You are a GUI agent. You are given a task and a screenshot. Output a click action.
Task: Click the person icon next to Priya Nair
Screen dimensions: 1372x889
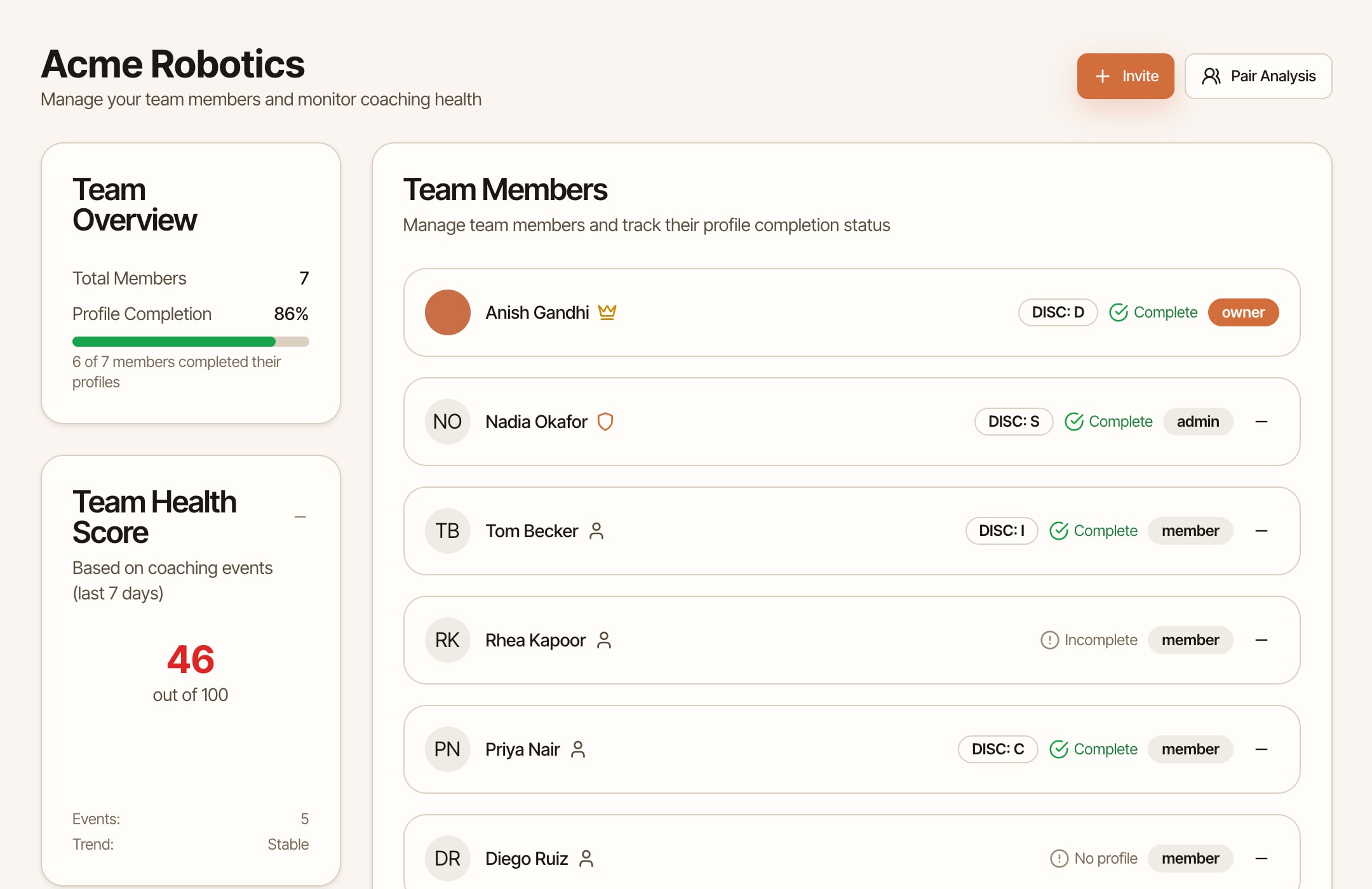[577, 749]
